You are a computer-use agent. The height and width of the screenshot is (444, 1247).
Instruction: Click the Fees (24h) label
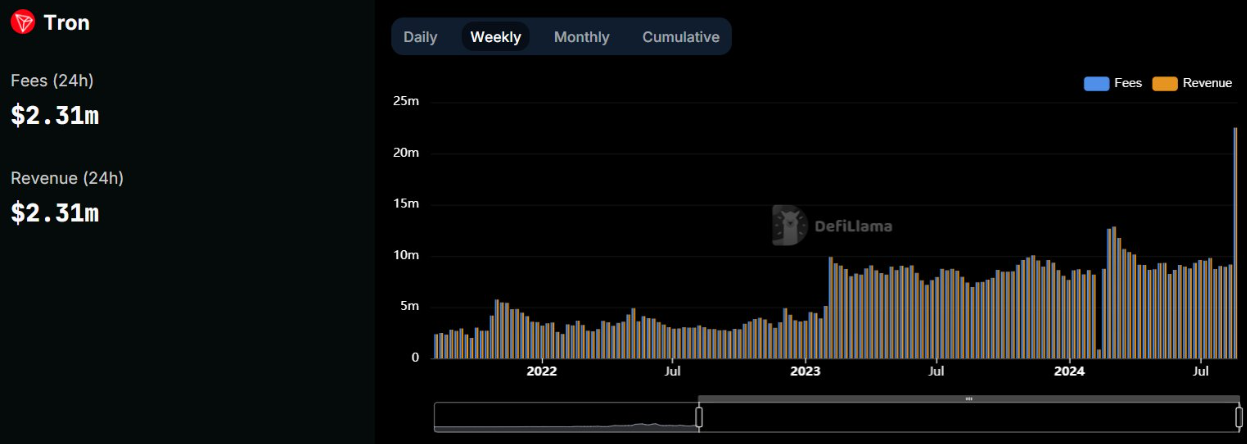click(52, 80)
